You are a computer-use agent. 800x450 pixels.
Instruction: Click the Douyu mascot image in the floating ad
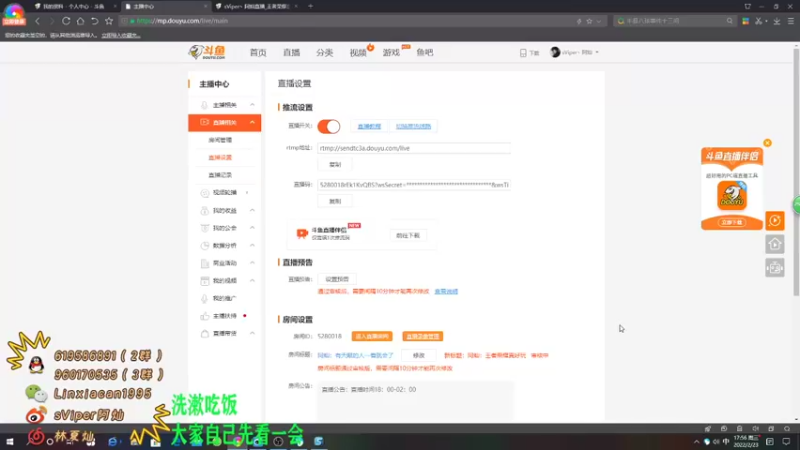pyautogui.click(x=732, y=195)
